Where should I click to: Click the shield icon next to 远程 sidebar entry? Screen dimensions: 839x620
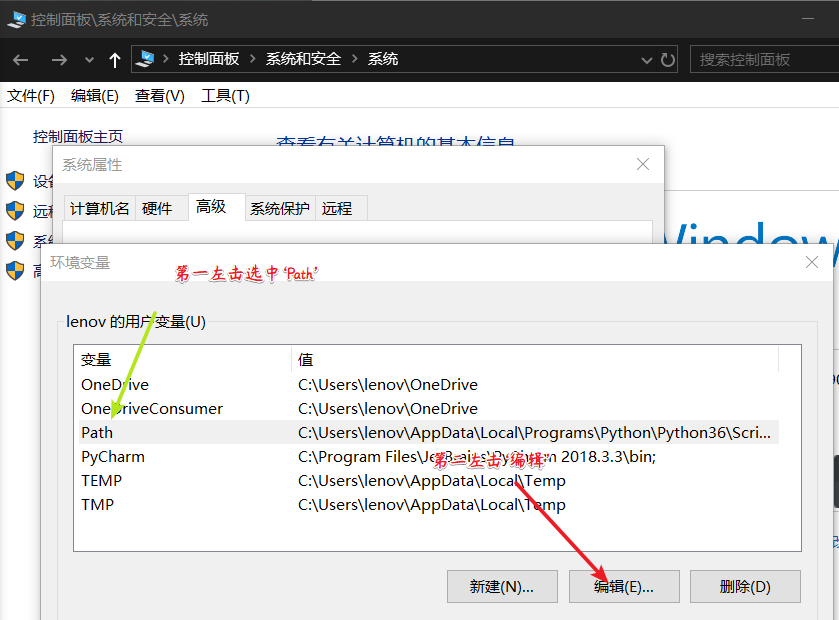coord(14,211)
